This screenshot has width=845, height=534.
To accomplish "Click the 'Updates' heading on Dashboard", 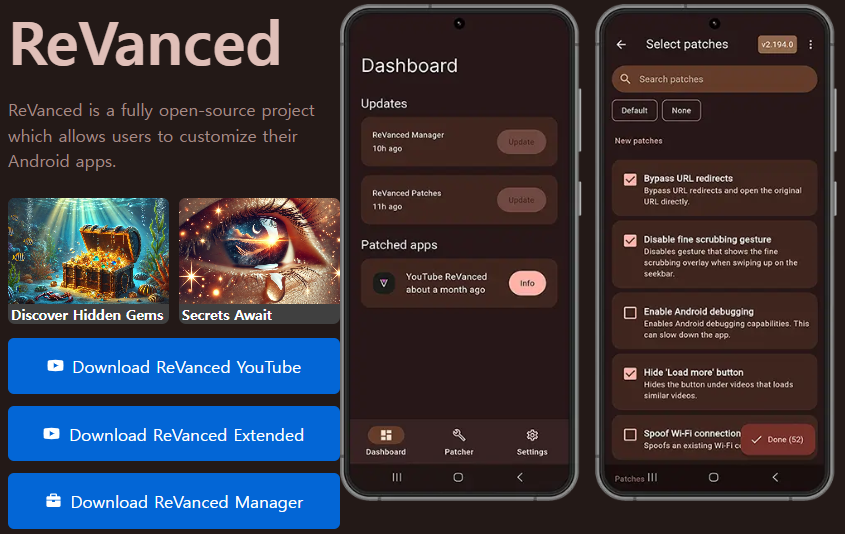I will coord(384,103).
